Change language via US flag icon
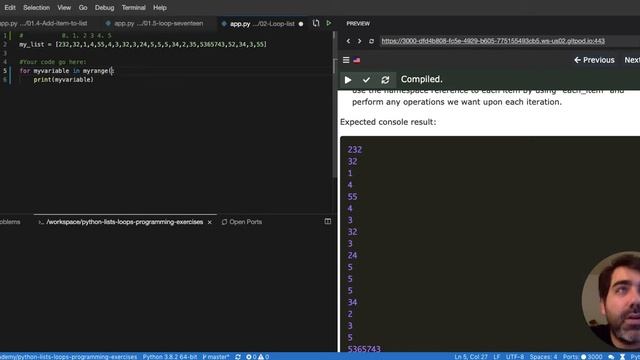 (357, 60)
